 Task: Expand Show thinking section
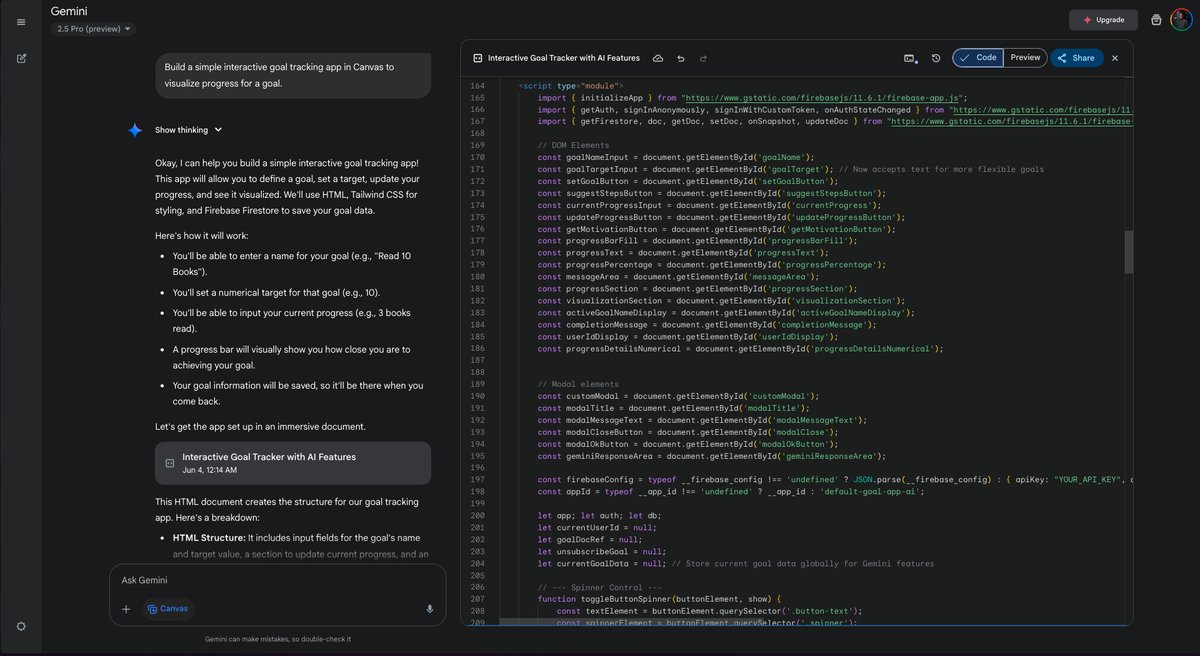pos(189,130)
